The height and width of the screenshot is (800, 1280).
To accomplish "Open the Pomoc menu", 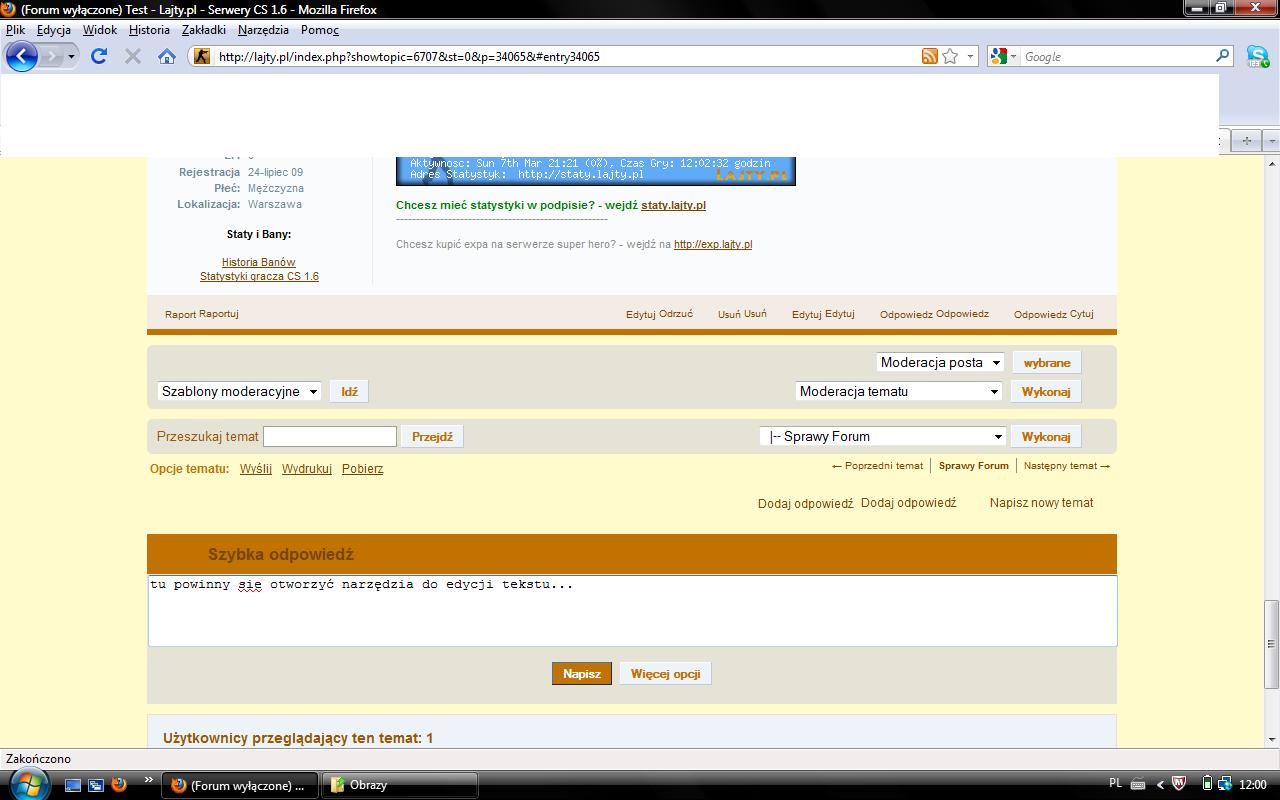I will pyautogui.click(x=320, y=30).
